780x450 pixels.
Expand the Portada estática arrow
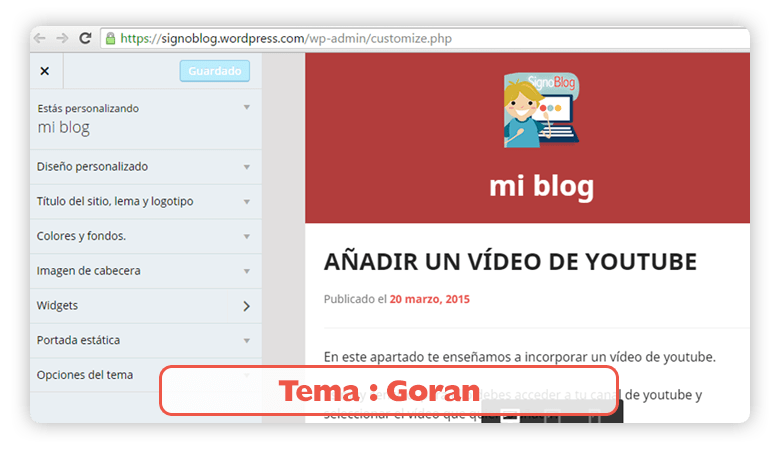tap(246, 341)
